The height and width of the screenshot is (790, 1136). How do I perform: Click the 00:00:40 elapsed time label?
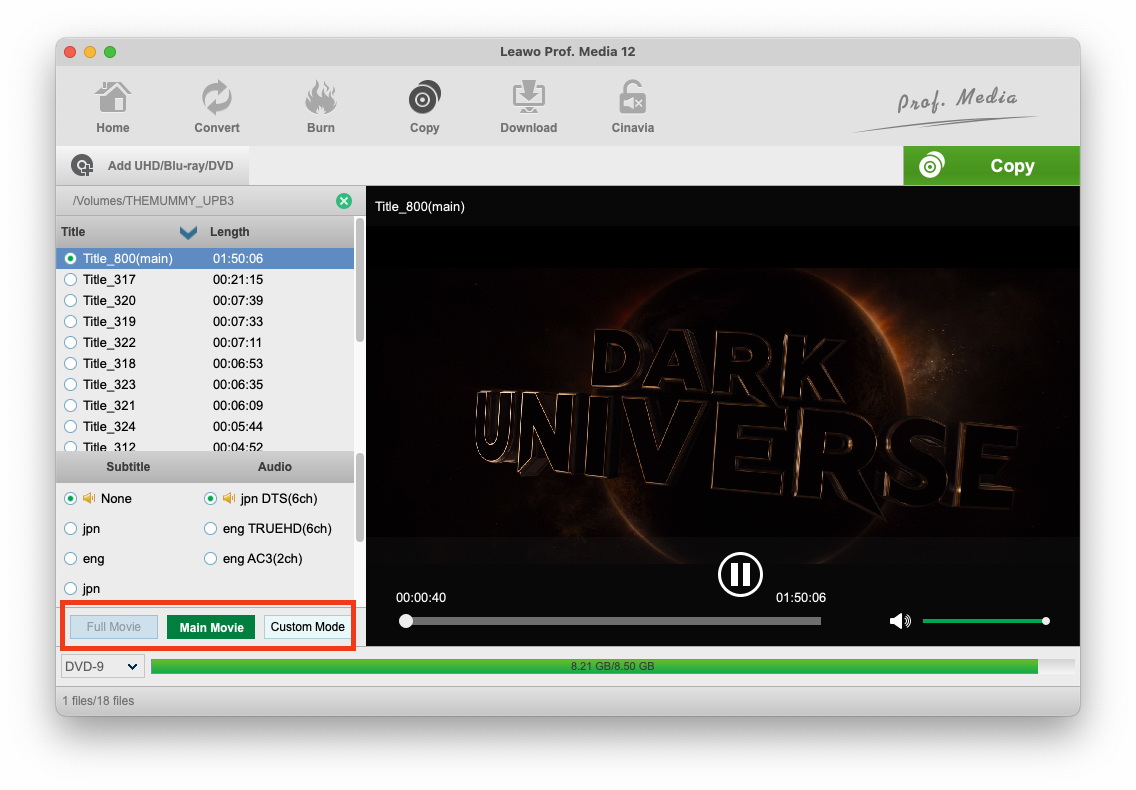tap(421, 598)
